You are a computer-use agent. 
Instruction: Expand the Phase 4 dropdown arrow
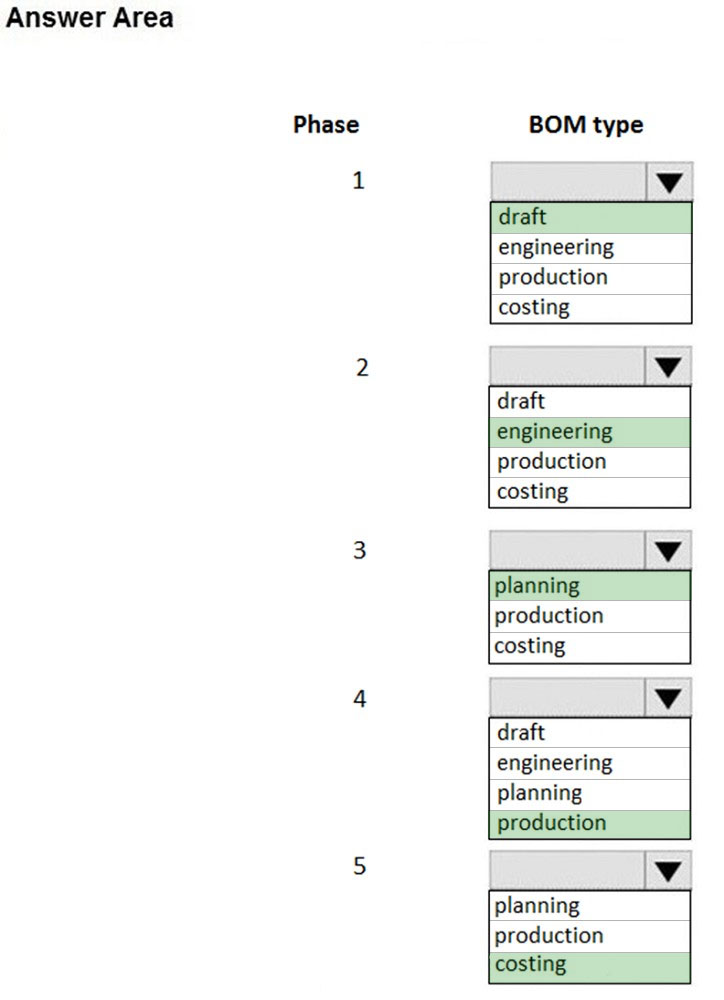click(668, 698)
